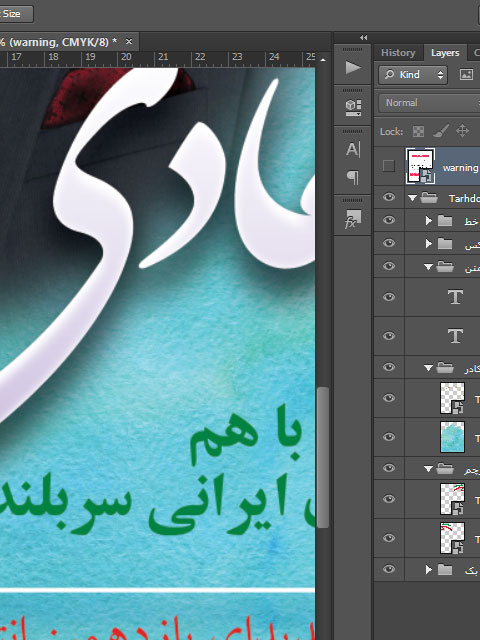Hide the بک group
This screenshot has height=640, width=480.
389,569
